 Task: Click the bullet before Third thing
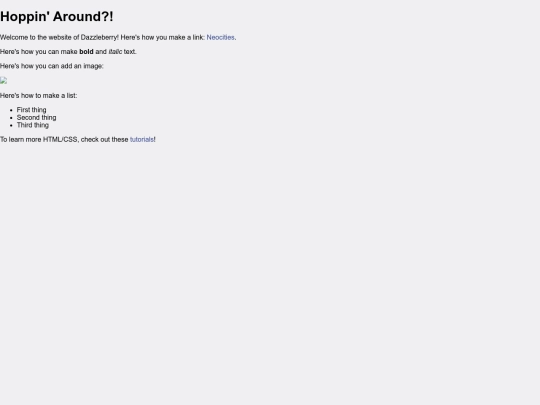[11, 125]
